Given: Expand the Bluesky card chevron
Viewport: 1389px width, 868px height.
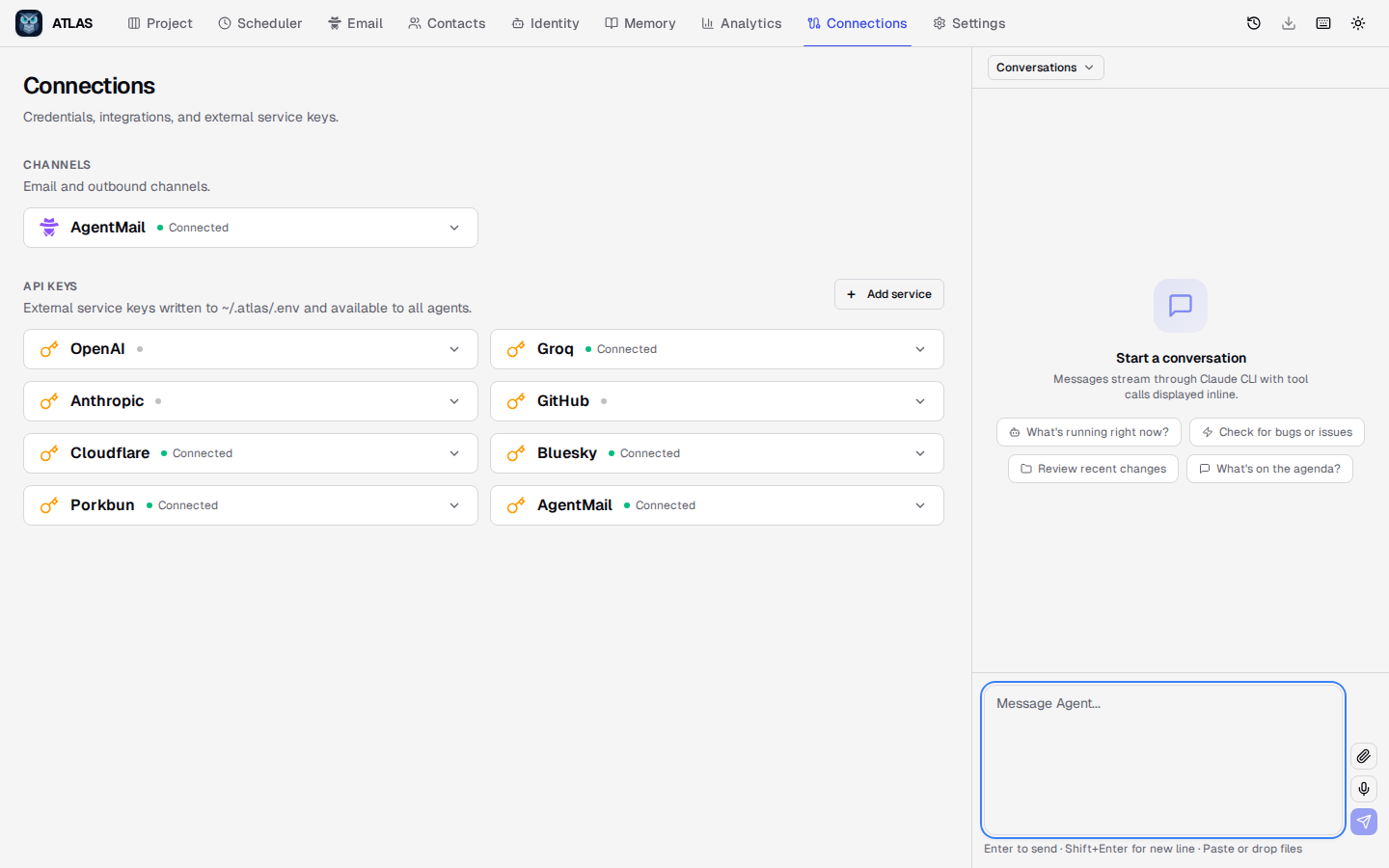Looking at the screenshot, I should tap(920, 453).
